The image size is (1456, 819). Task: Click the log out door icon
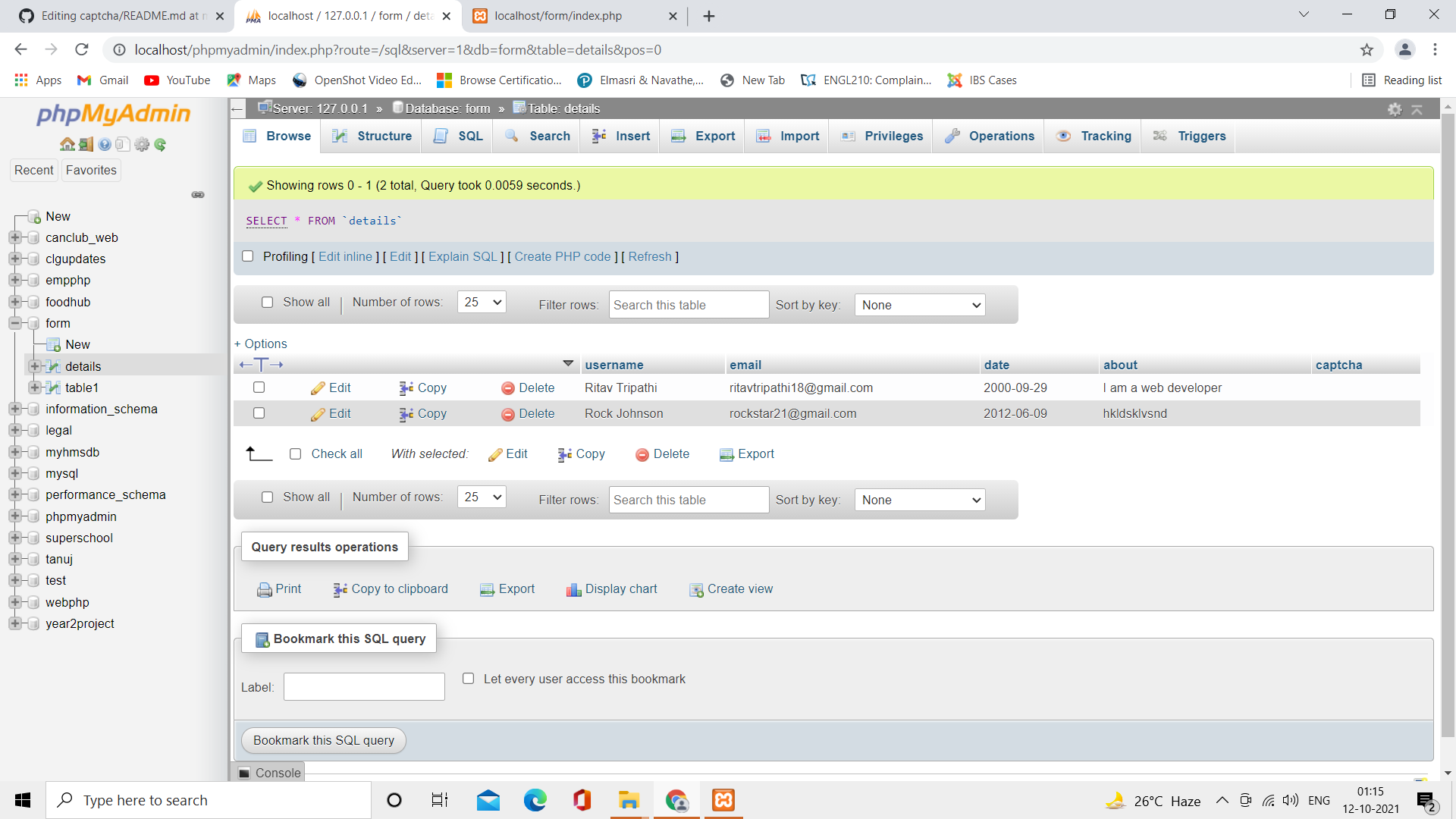(x=86, y=144)
